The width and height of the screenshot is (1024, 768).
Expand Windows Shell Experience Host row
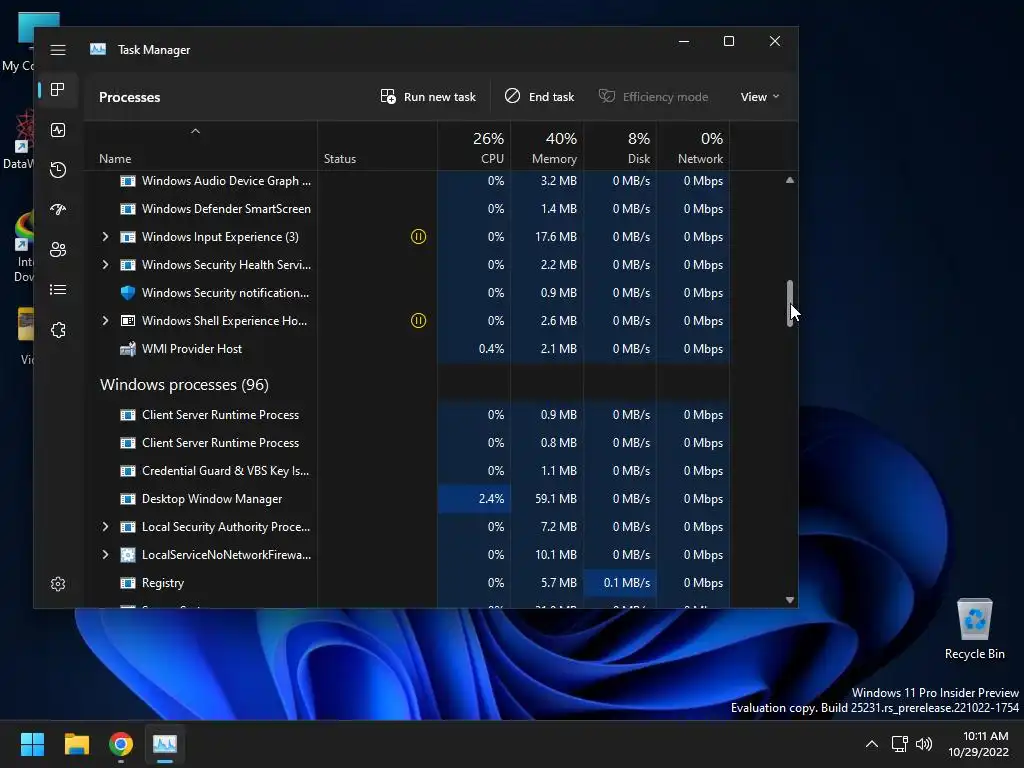tap(105, 321)
